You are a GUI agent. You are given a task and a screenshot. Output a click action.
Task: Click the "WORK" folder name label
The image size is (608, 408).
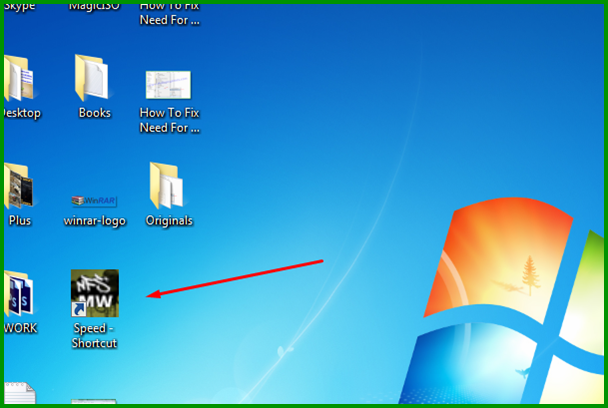20,328
